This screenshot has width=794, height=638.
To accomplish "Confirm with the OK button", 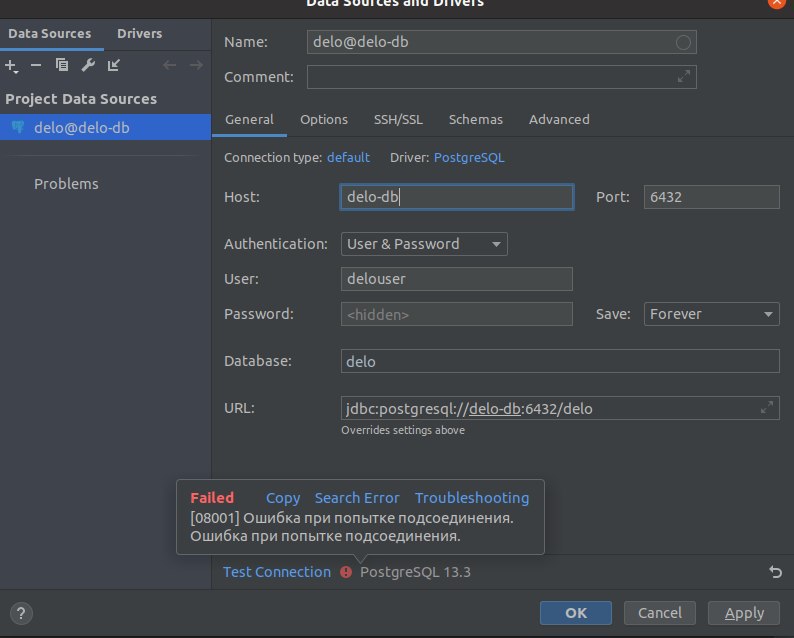I will pos(576,613).
